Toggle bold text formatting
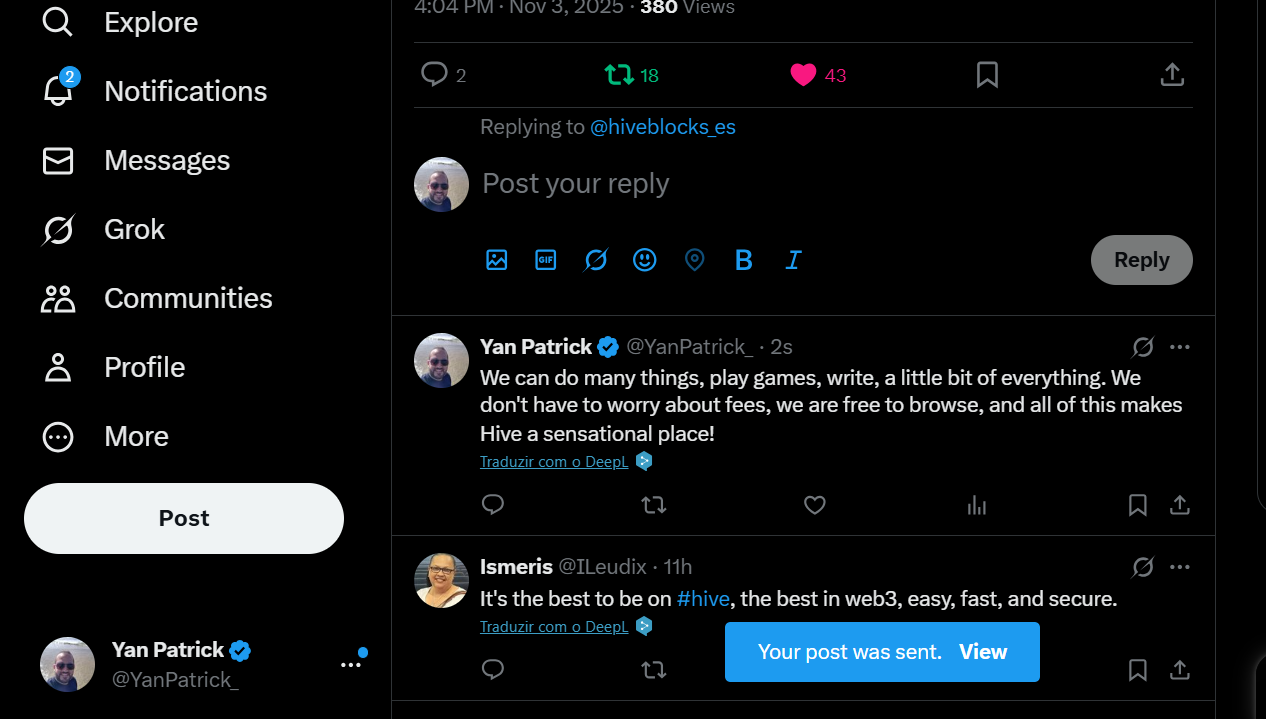The height and width of the screenshot is (719, 1266). coord(744,260)
